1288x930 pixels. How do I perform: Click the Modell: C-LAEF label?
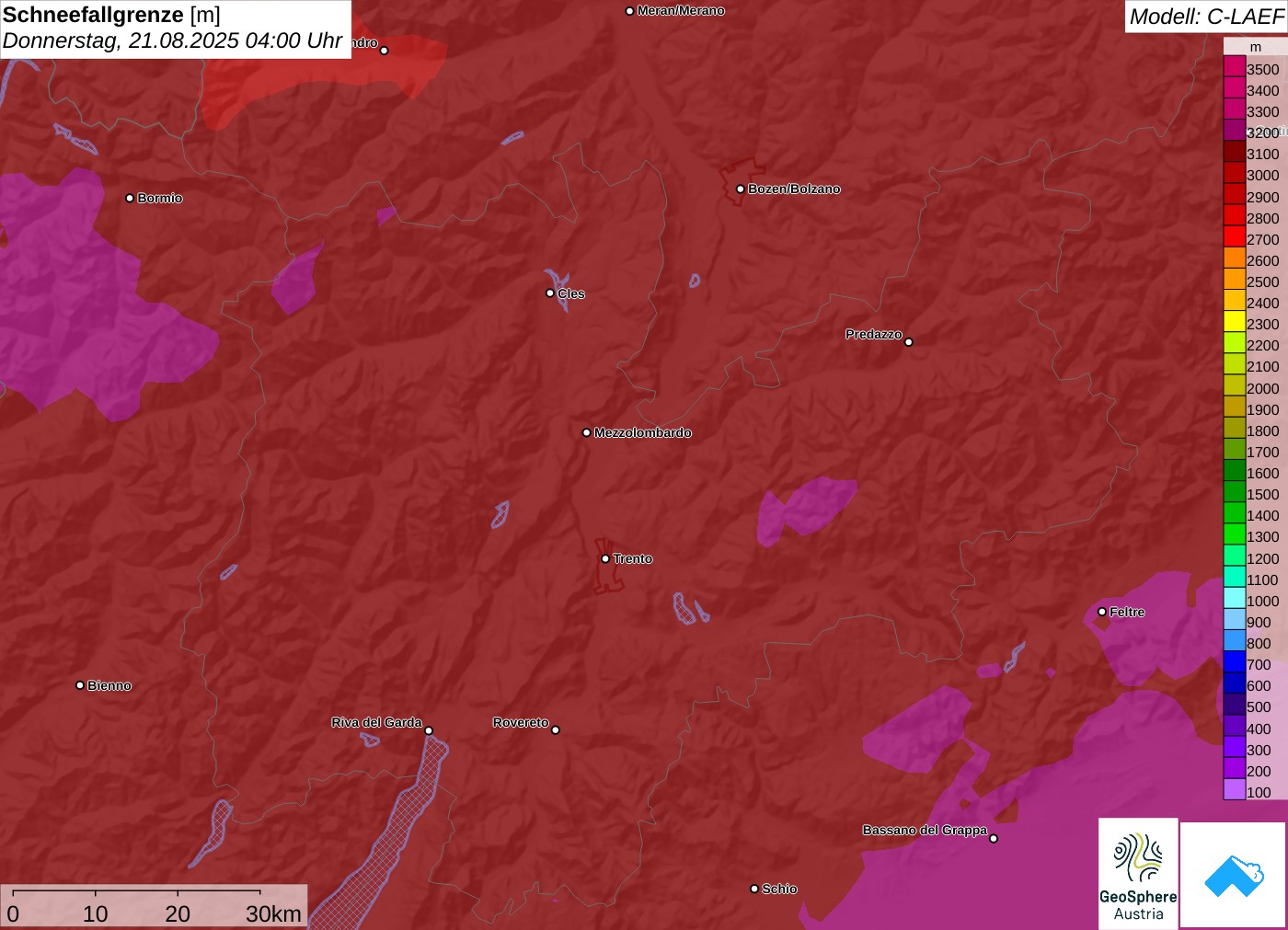(1206, 17)
